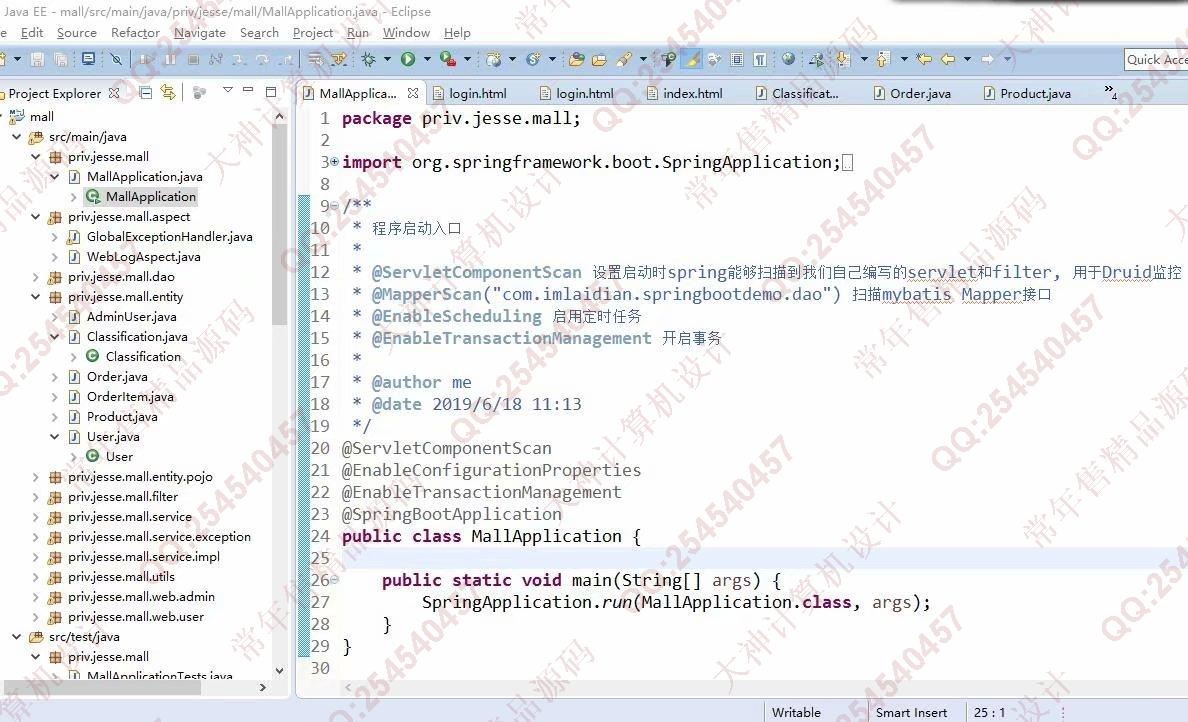Select WebLogAspect.java in the tree
The height and width of the screenshot is (722, 1188).
[144, 257]
